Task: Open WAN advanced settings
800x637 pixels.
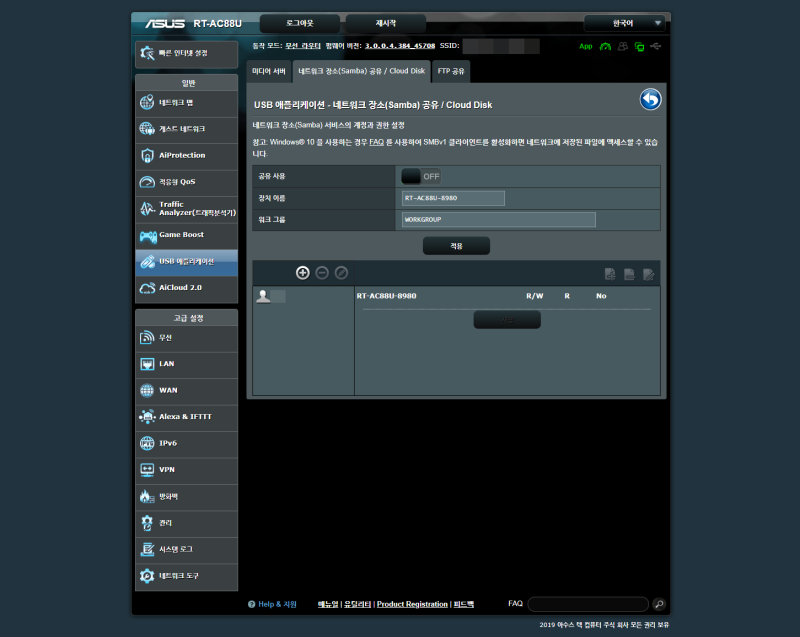Action: 187,391
